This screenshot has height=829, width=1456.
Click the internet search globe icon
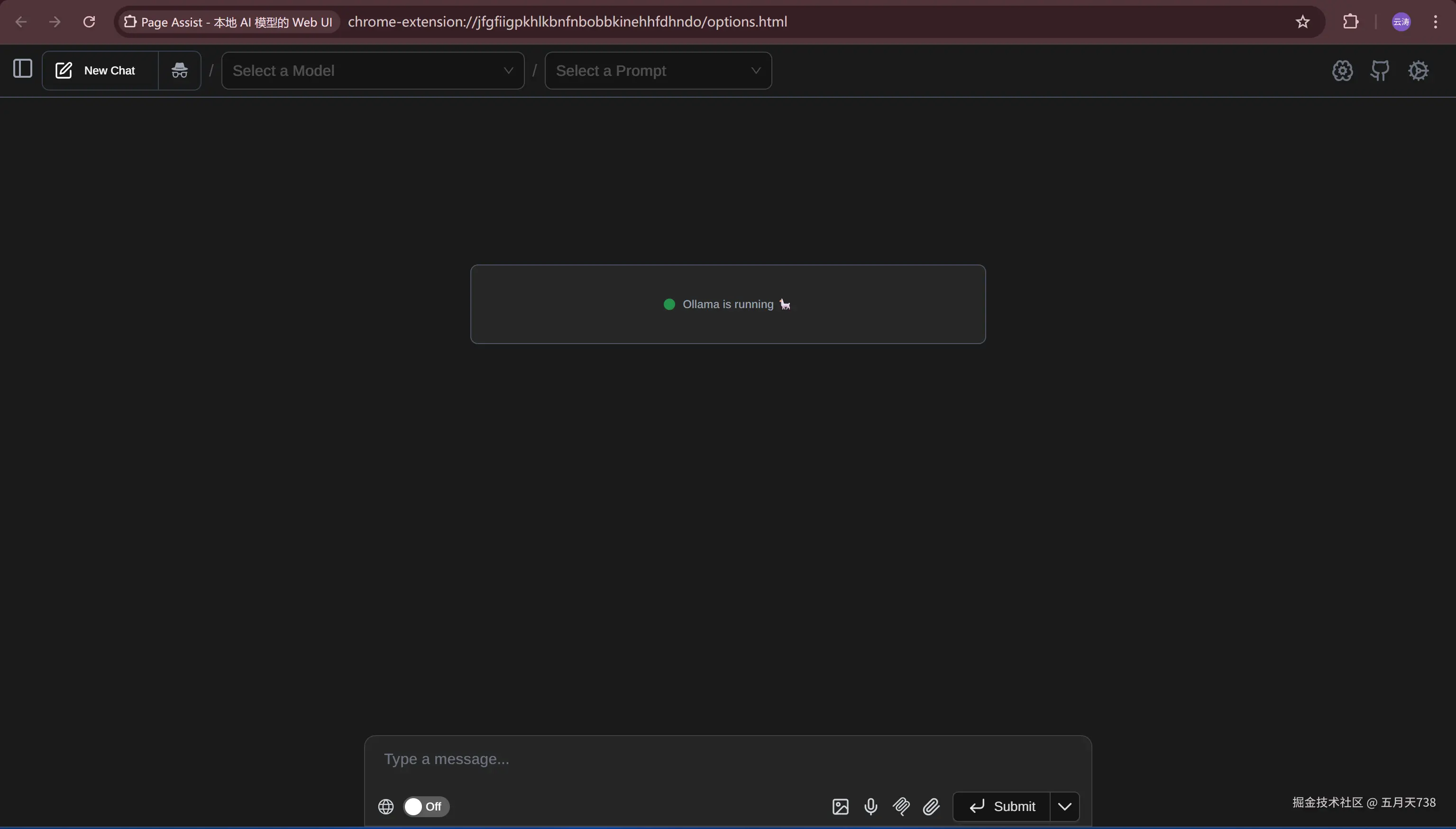[385, 806]
